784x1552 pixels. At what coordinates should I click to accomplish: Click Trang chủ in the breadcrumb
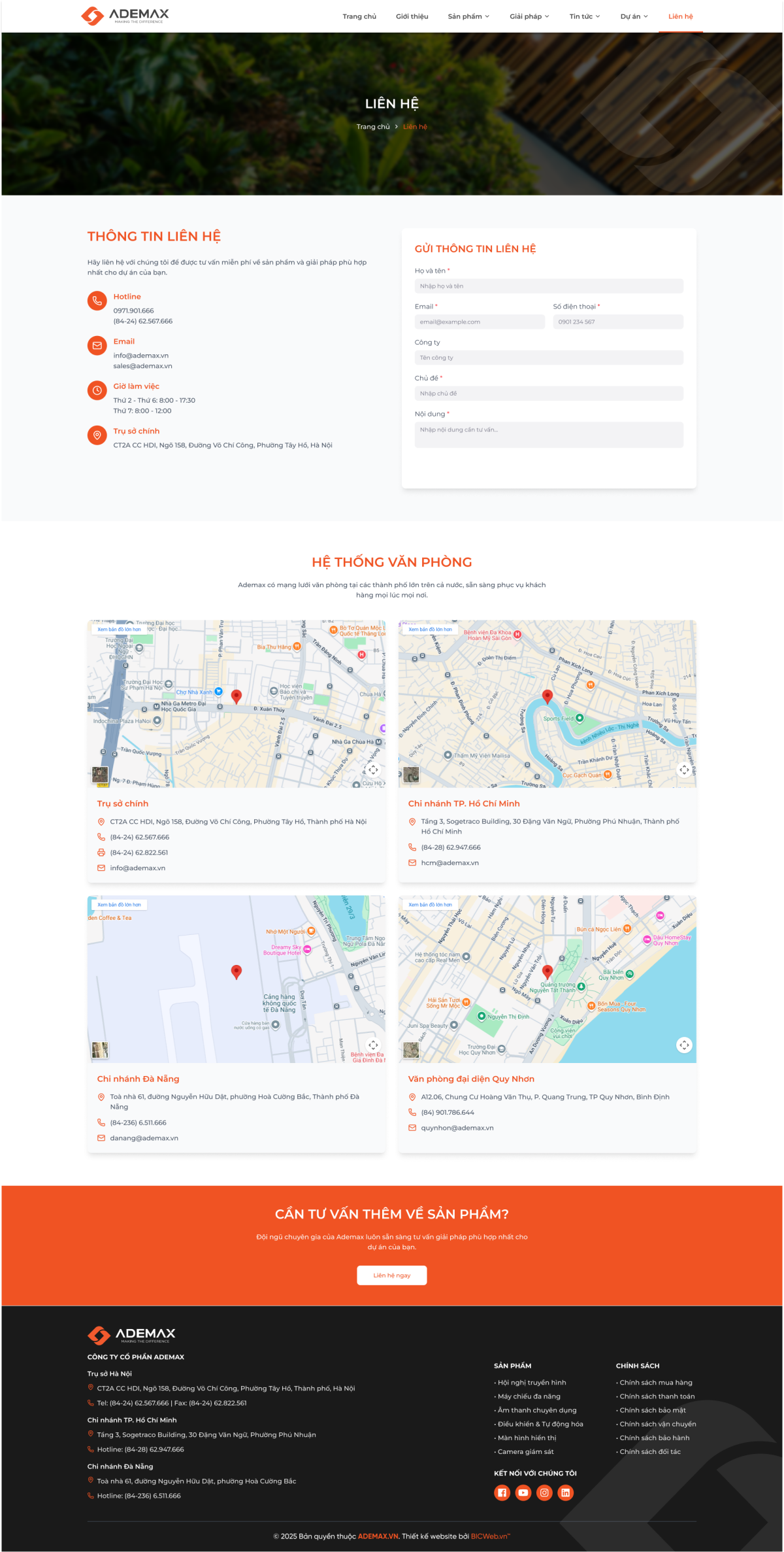coord(372,127)
